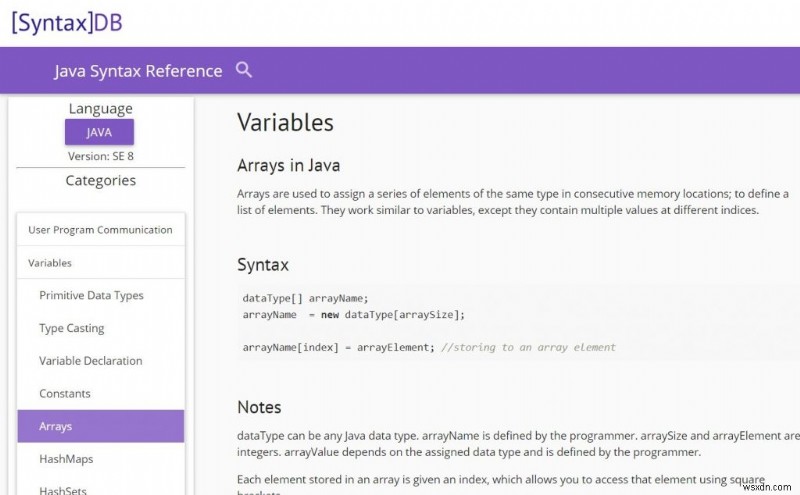Image resolution: width=800 pixels, height=495 pixels.
Task: Select Constants in sidebar
Action: tap(65, 393)
